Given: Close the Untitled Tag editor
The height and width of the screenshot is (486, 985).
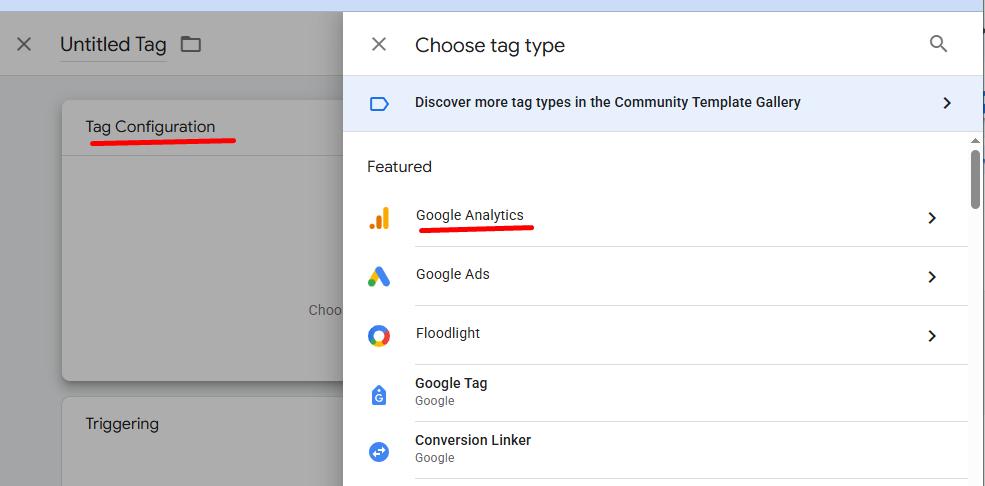Looking at the screenshot, I should pos(24,45).
